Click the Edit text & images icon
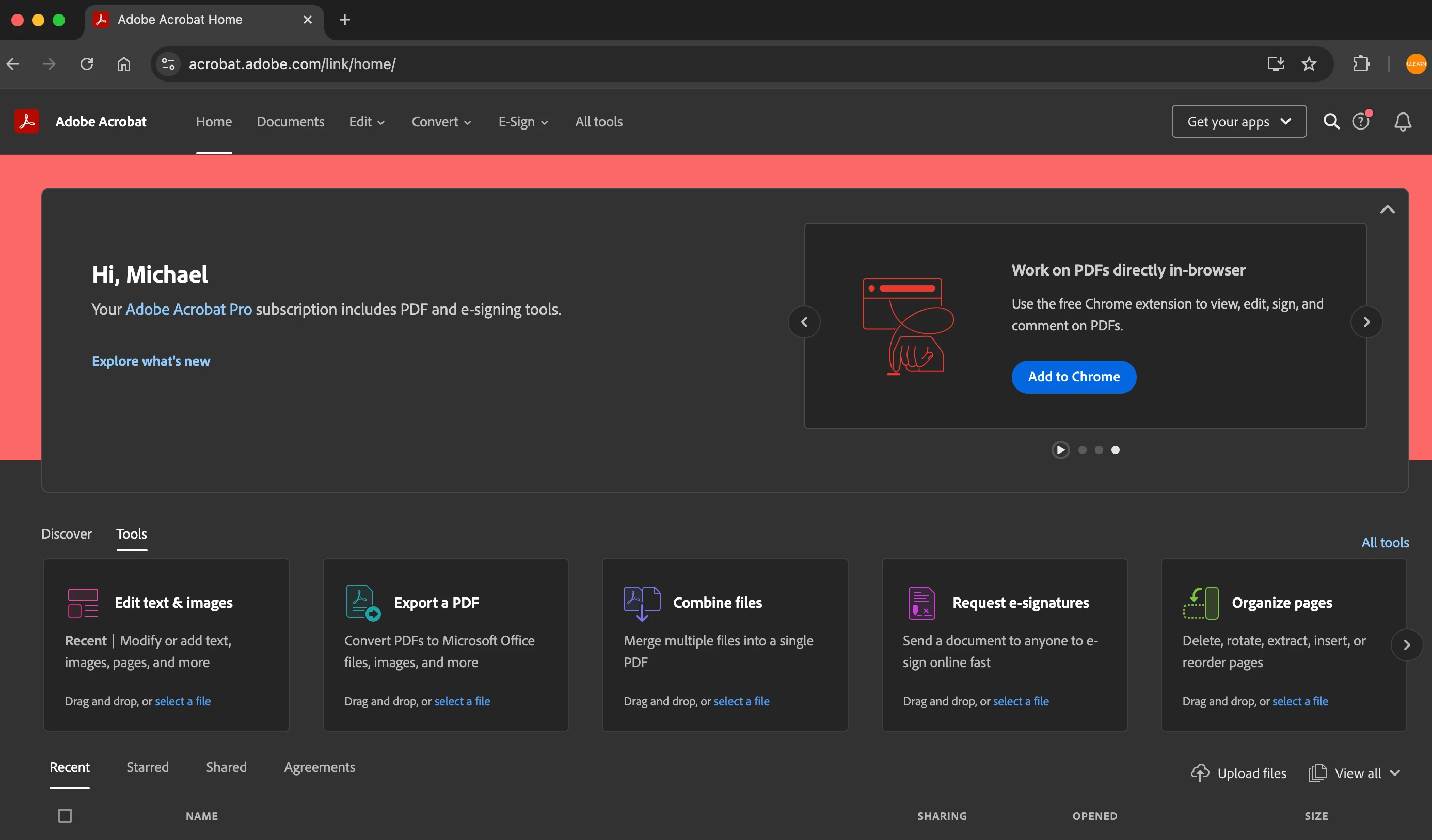Screen dimensions: 1432x840 [83, 603]
